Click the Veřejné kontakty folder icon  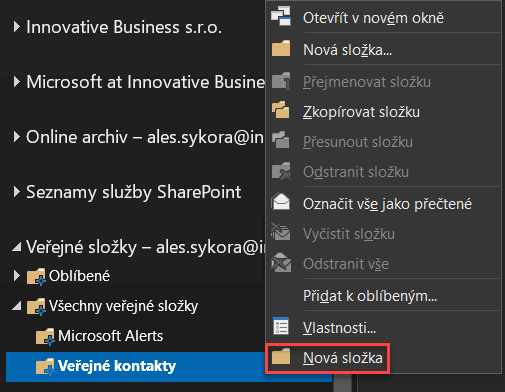click(45, 366)
